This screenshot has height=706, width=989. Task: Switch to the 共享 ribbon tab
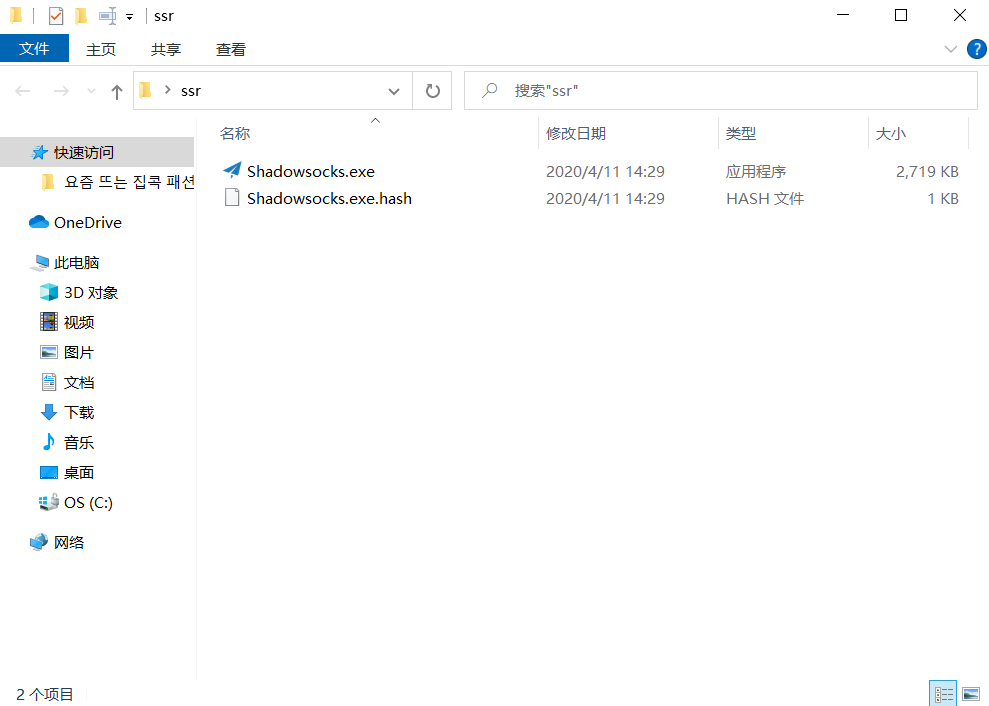coord(166,50)
